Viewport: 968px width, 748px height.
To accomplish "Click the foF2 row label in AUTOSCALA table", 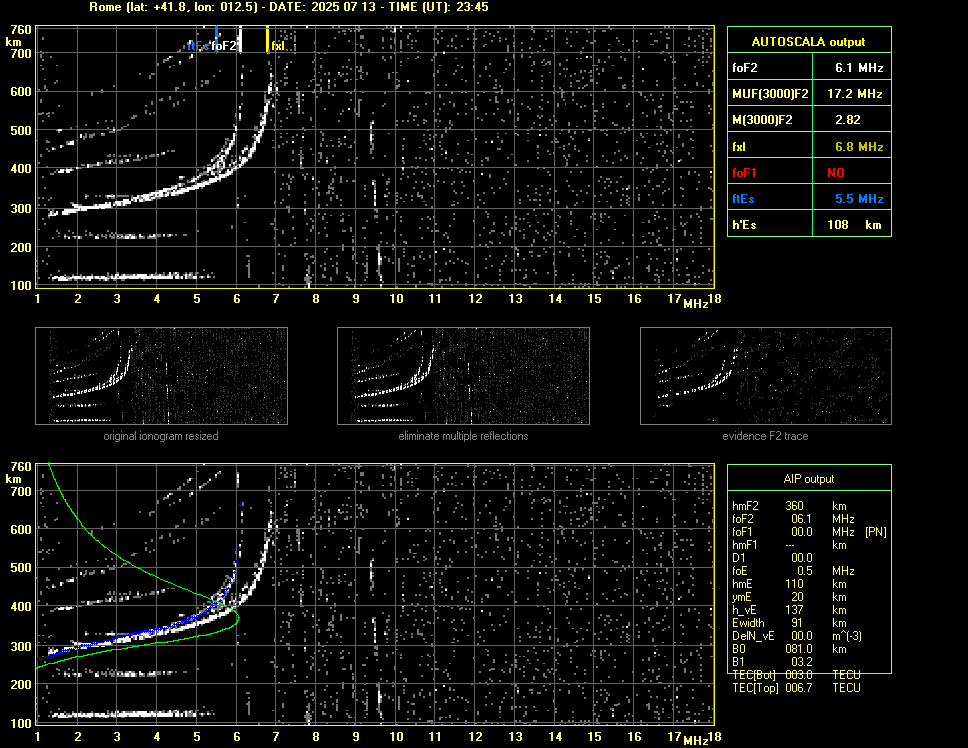I will pyautogui.click(x=745, y=68).
